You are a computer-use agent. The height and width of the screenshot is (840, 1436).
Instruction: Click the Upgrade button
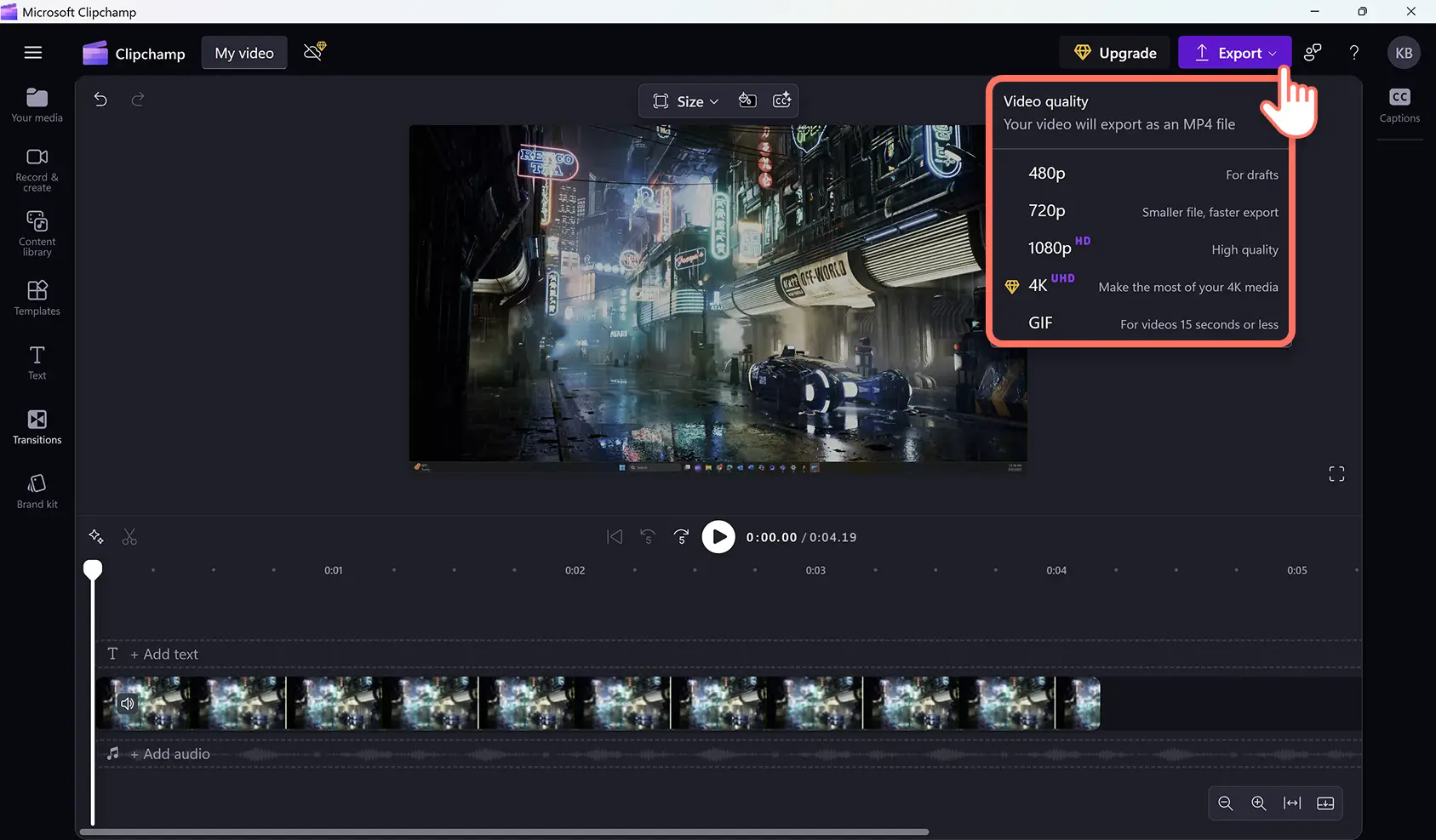(x=1115, y=53)
